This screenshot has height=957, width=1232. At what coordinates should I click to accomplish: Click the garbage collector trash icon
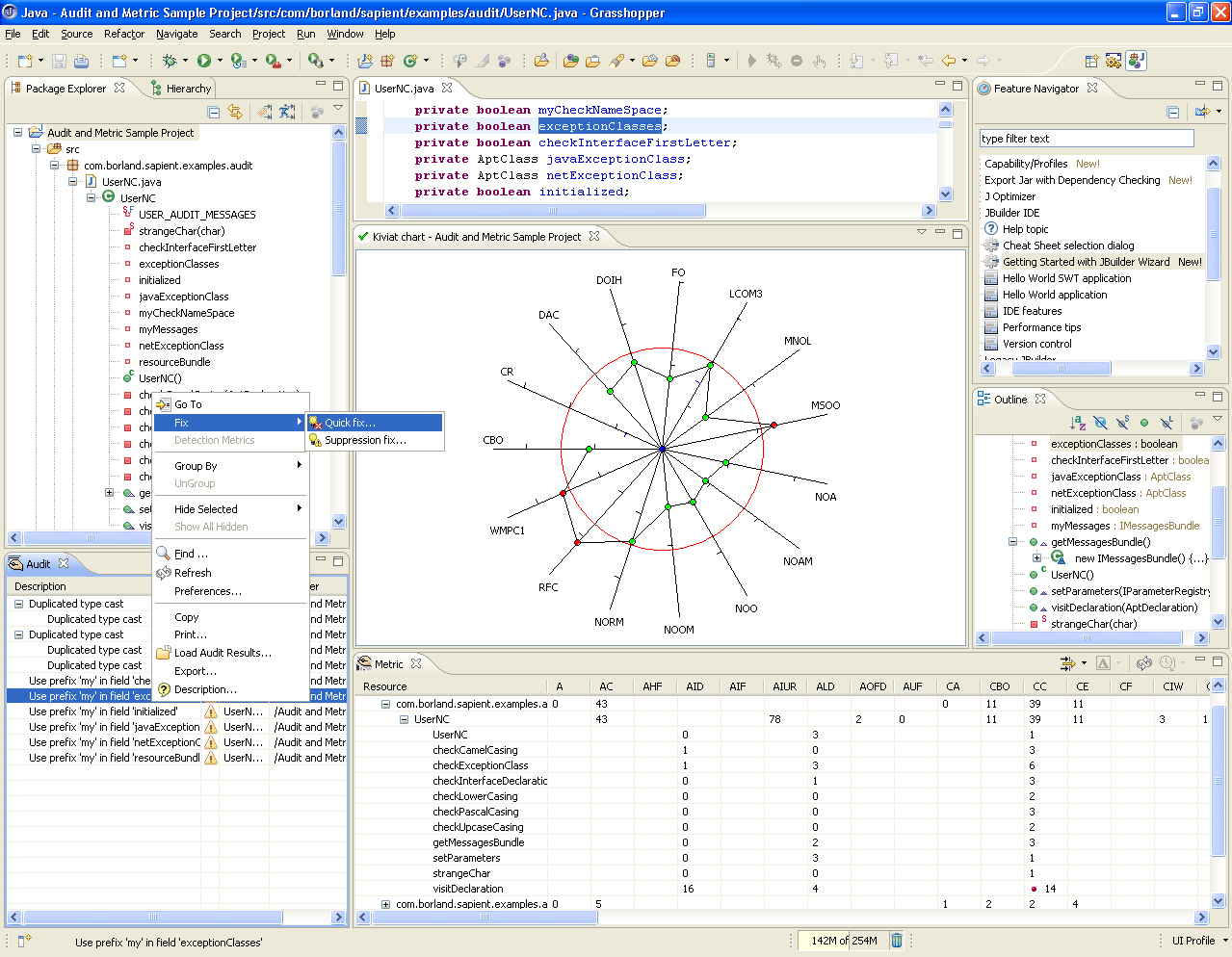[896, 941]
